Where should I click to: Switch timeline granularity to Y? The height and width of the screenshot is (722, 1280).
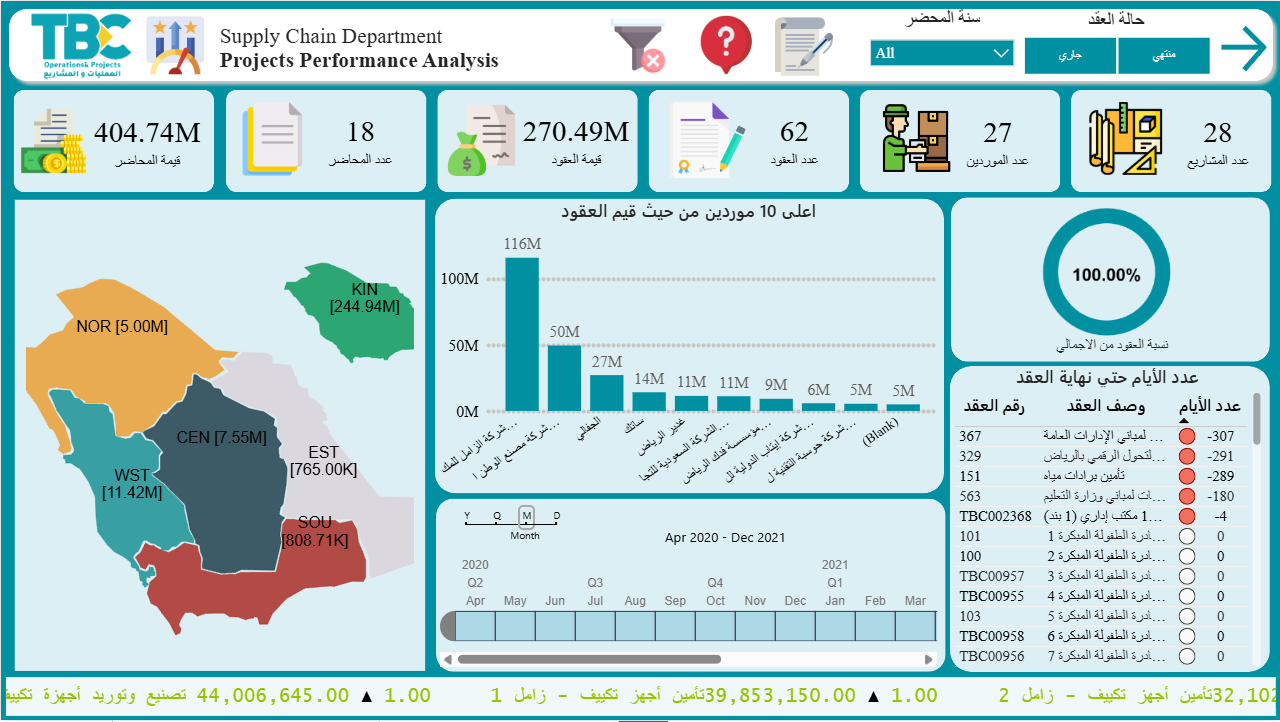tap(467, 516)
